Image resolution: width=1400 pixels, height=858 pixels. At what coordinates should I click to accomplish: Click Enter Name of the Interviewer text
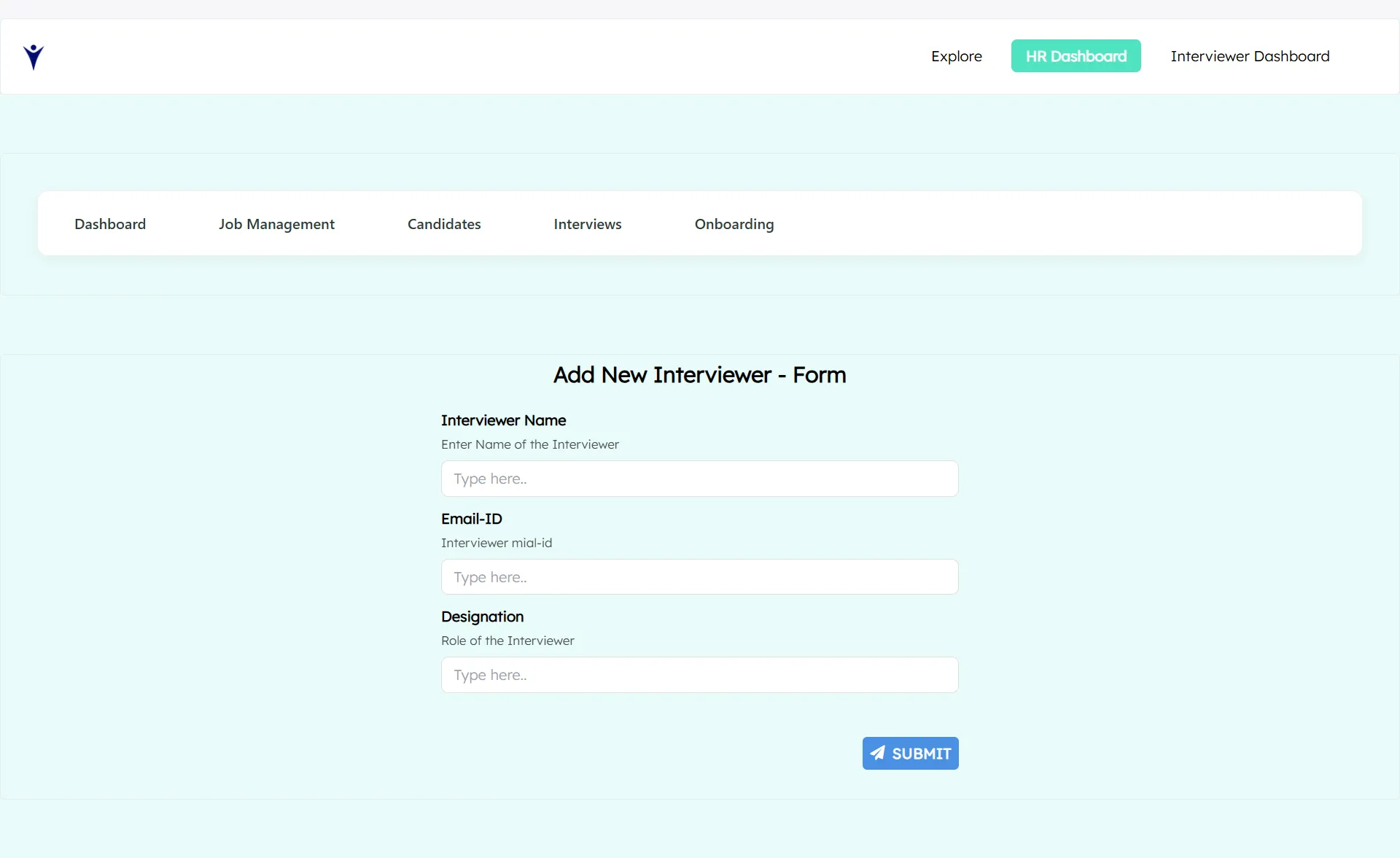click(529, 444)
